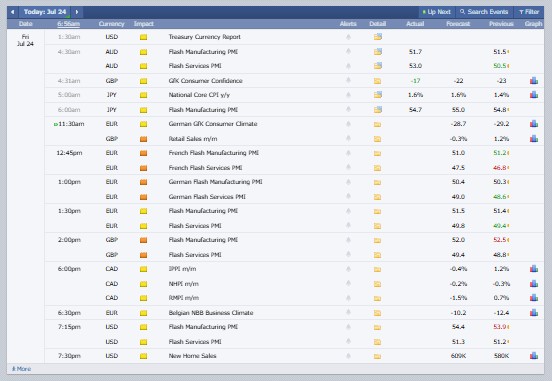552x381 pixels.
Task: Open detail folder for Belgian NBB Business Climate
Action: pos(377,313)
